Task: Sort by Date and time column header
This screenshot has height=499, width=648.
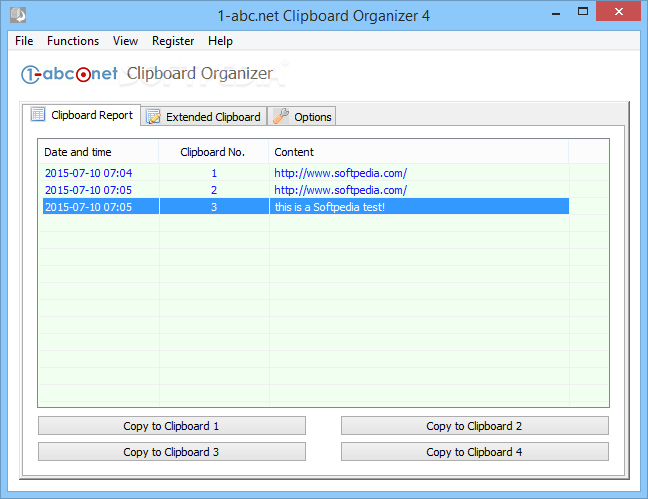Action: (x=98, y=152)
